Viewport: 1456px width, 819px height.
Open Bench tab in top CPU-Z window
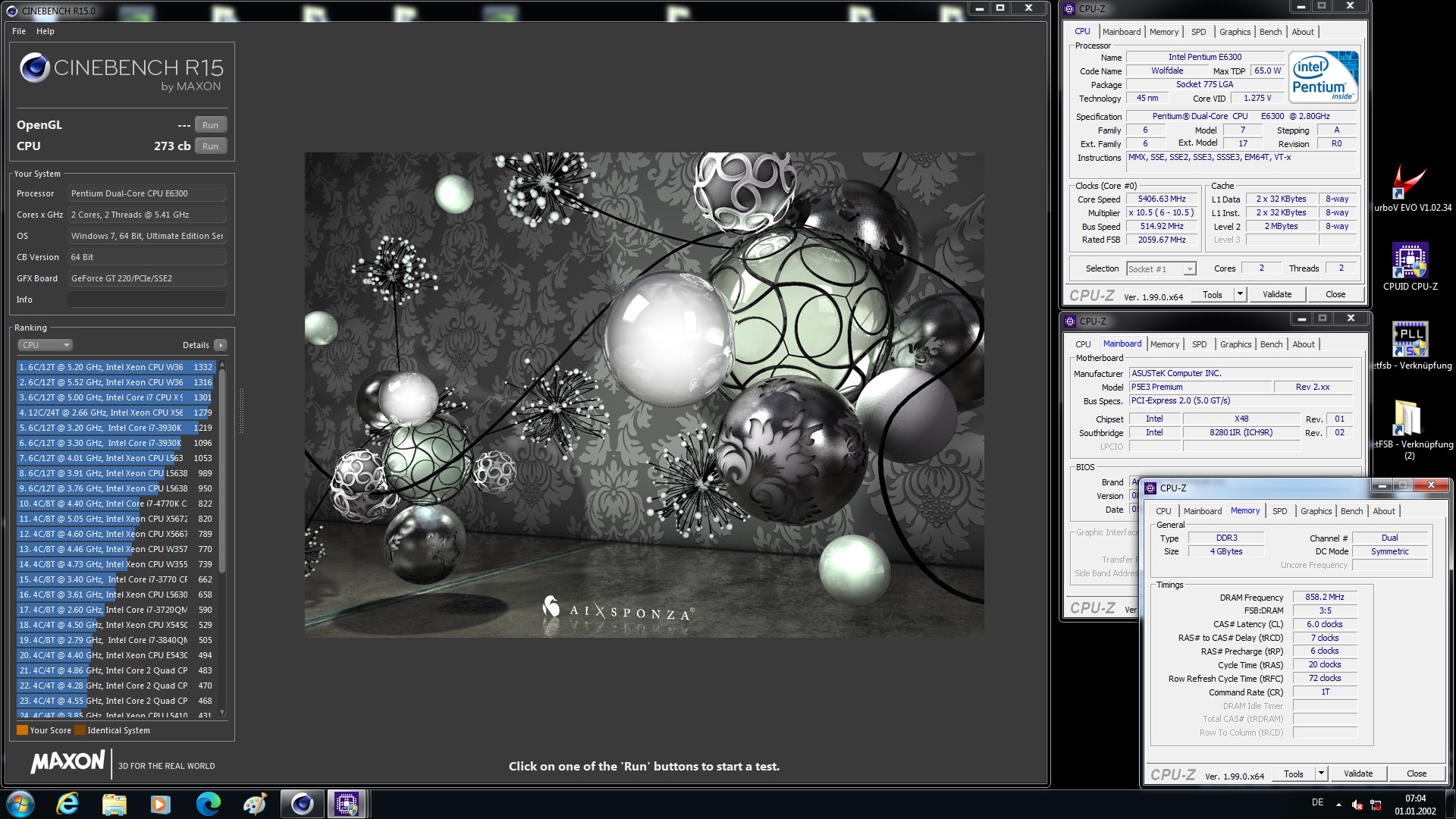1270,32
